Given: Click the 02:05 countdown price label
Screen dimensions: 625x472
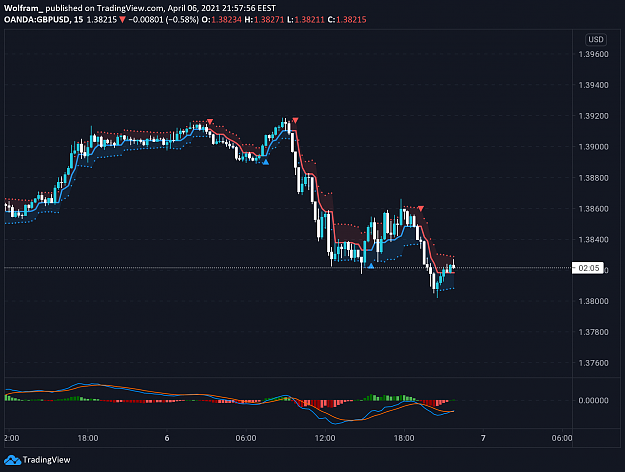Looking at the screenshot, I should point(588,268).
